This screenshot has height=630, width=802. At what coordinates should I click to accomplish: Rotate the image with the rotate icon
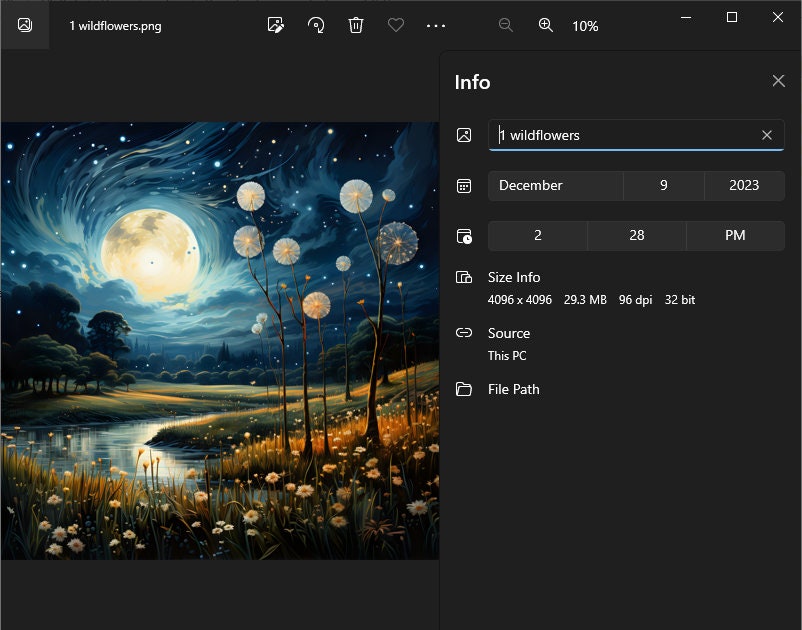point(316,25)
